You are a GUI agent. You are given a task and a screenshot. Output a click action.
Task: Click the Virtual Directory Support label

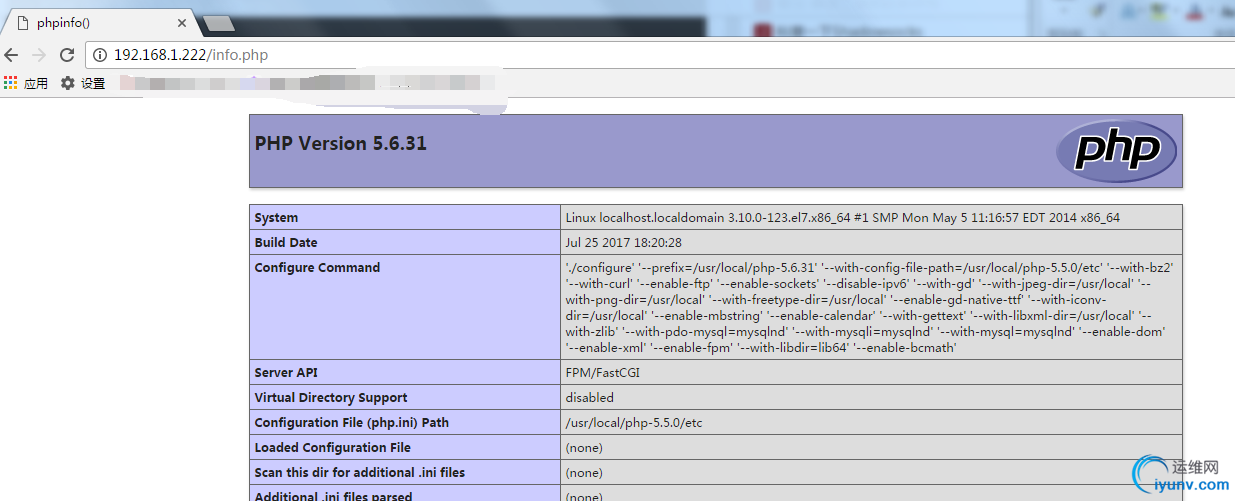(x=331, y=397)
